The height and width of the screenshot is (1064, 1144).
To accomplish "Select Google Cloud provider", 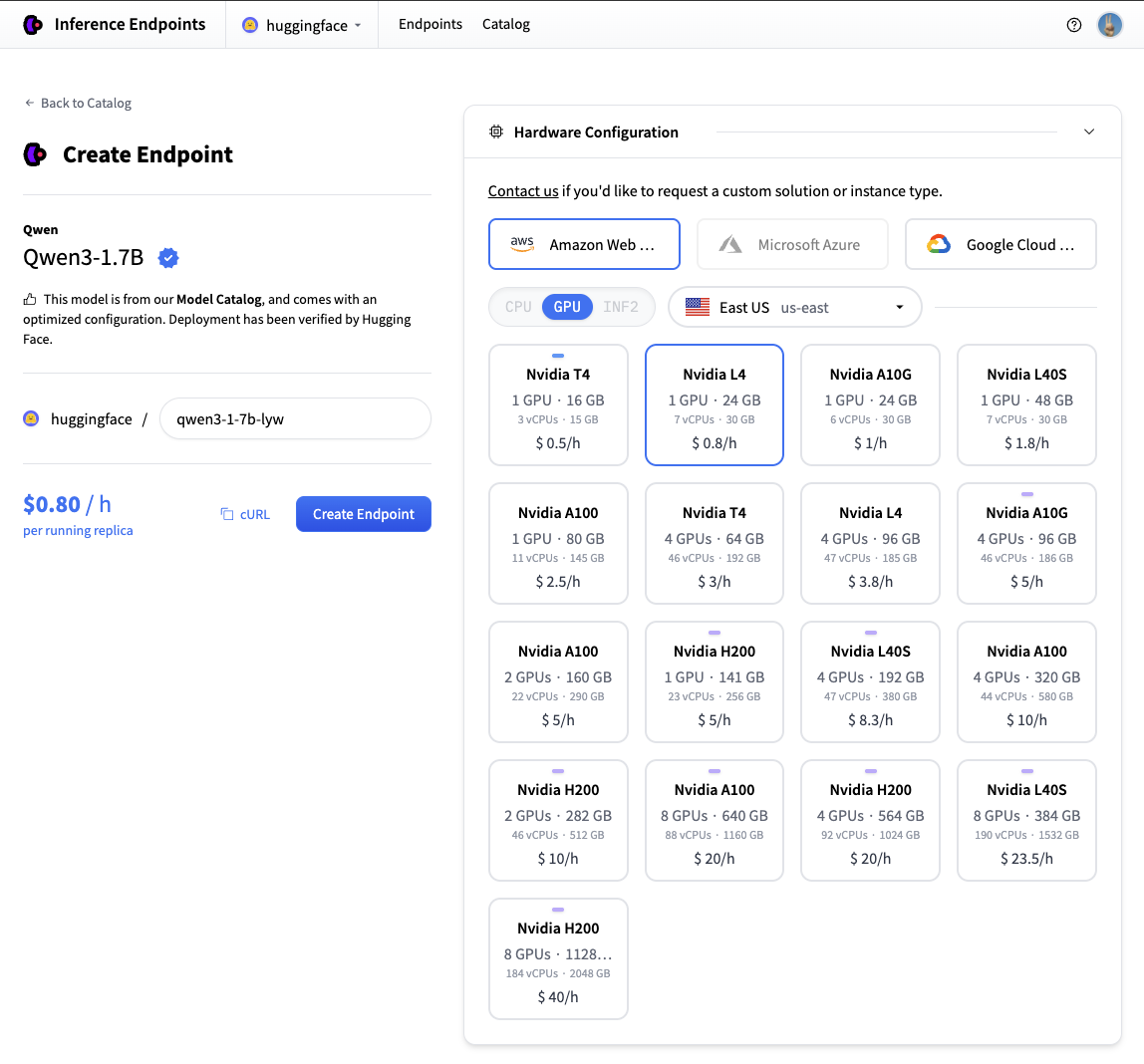I will coord(1001,244).
